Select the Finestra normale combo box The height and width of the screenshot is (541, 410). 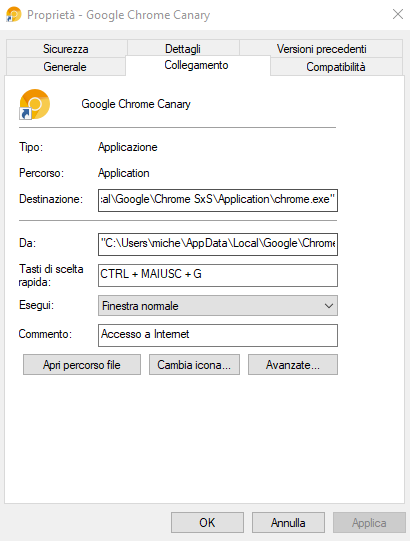point(218,306)
